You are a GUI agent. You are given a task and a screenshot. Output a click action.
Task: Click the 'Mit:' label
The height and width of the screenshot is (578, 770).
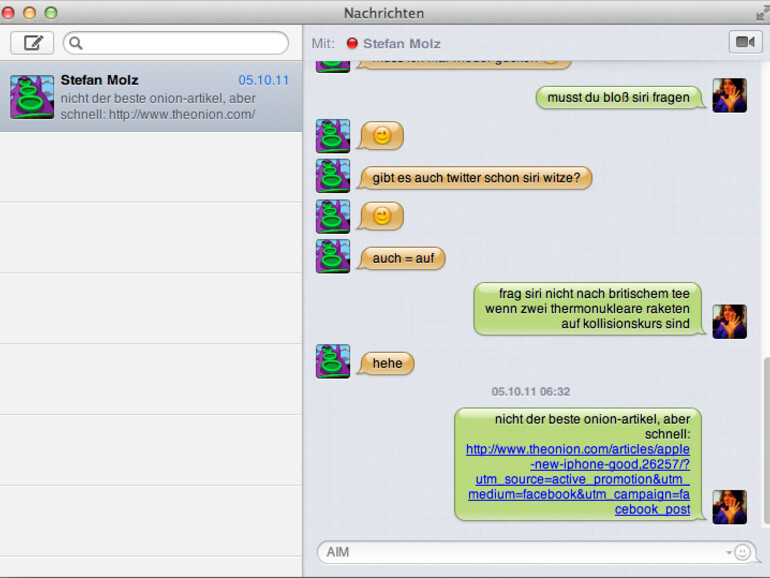coord(323,44)
